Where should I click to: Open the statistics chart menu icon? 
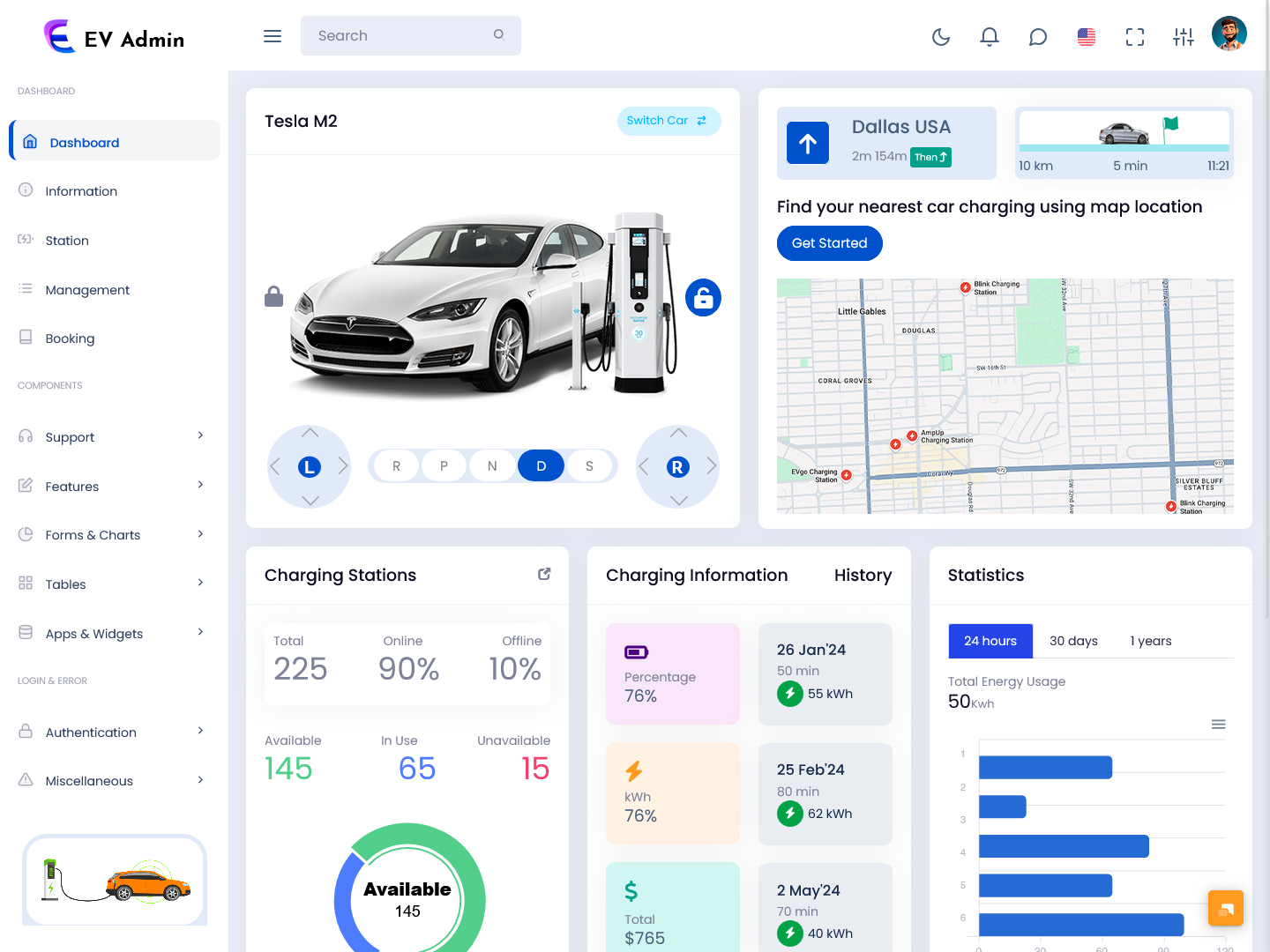point(1219,725)
